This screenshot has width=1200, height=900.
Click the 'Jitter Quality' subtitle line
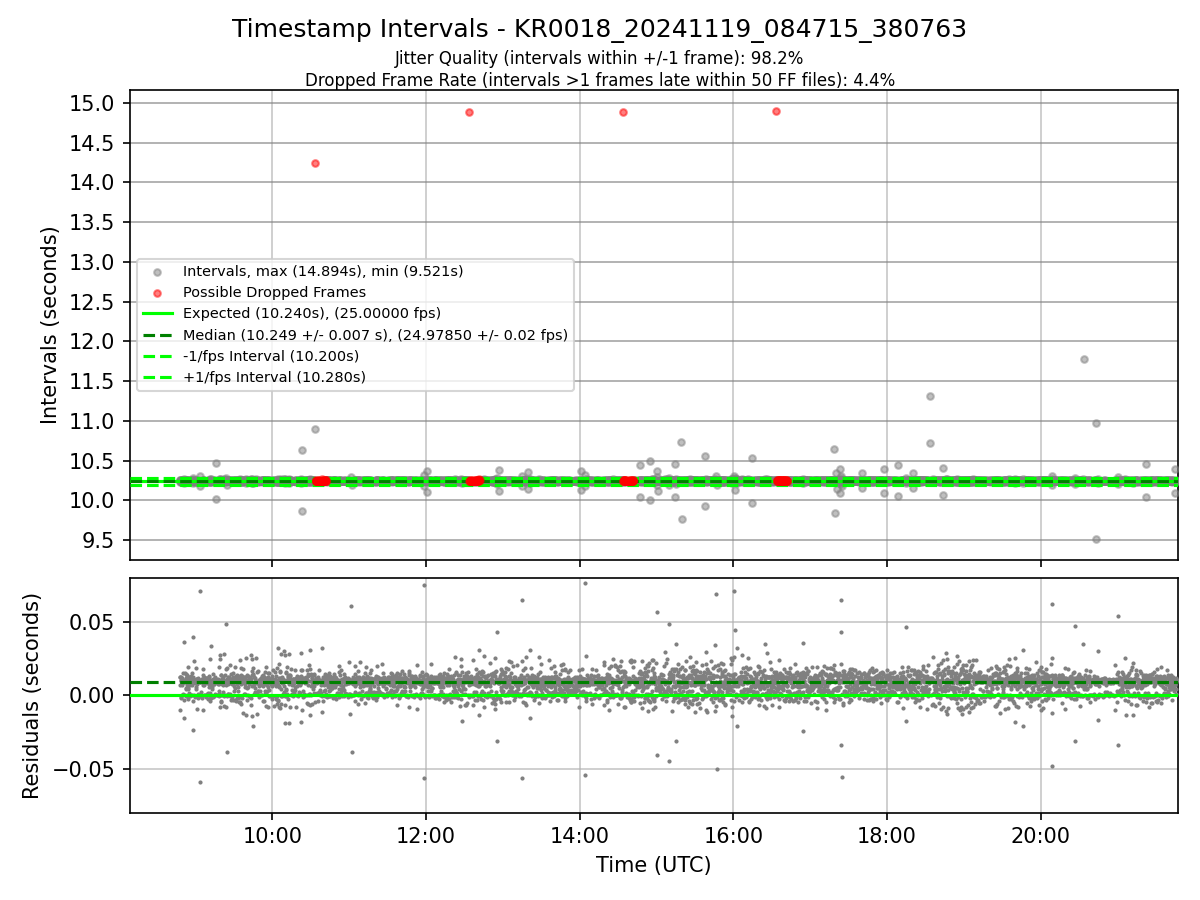pyautogui.click(x=599, y=59)
